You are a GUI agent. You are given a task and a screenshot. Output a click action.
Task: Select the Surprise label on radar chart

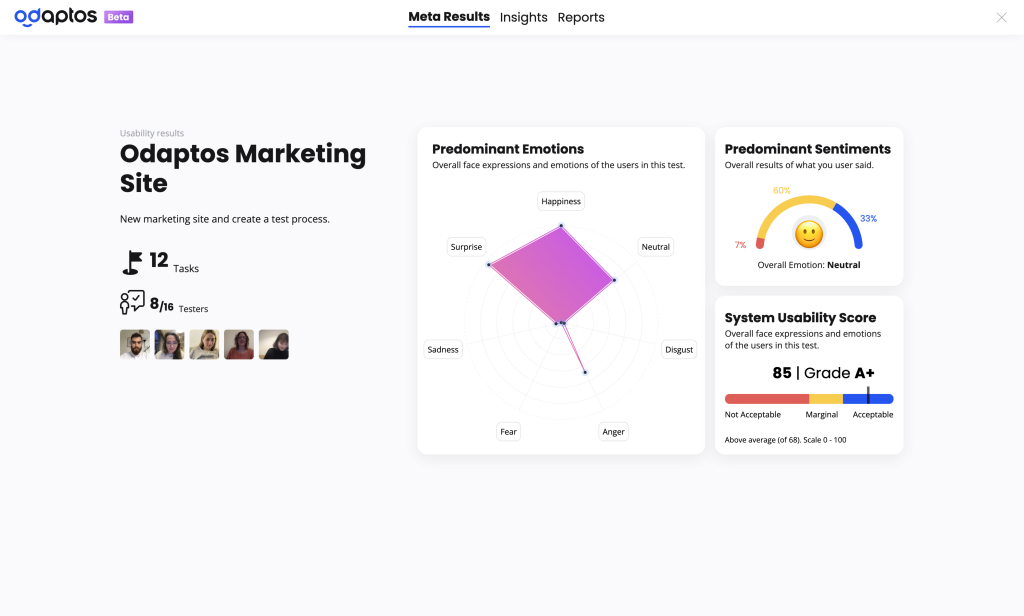coord(466,247)
